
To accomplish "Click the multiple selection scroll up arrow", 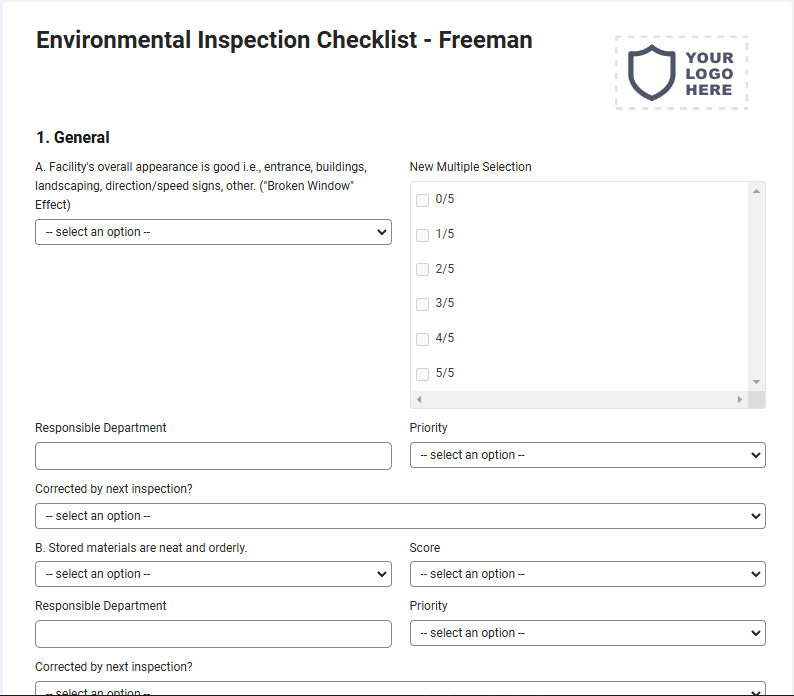I will pos(756,191).
